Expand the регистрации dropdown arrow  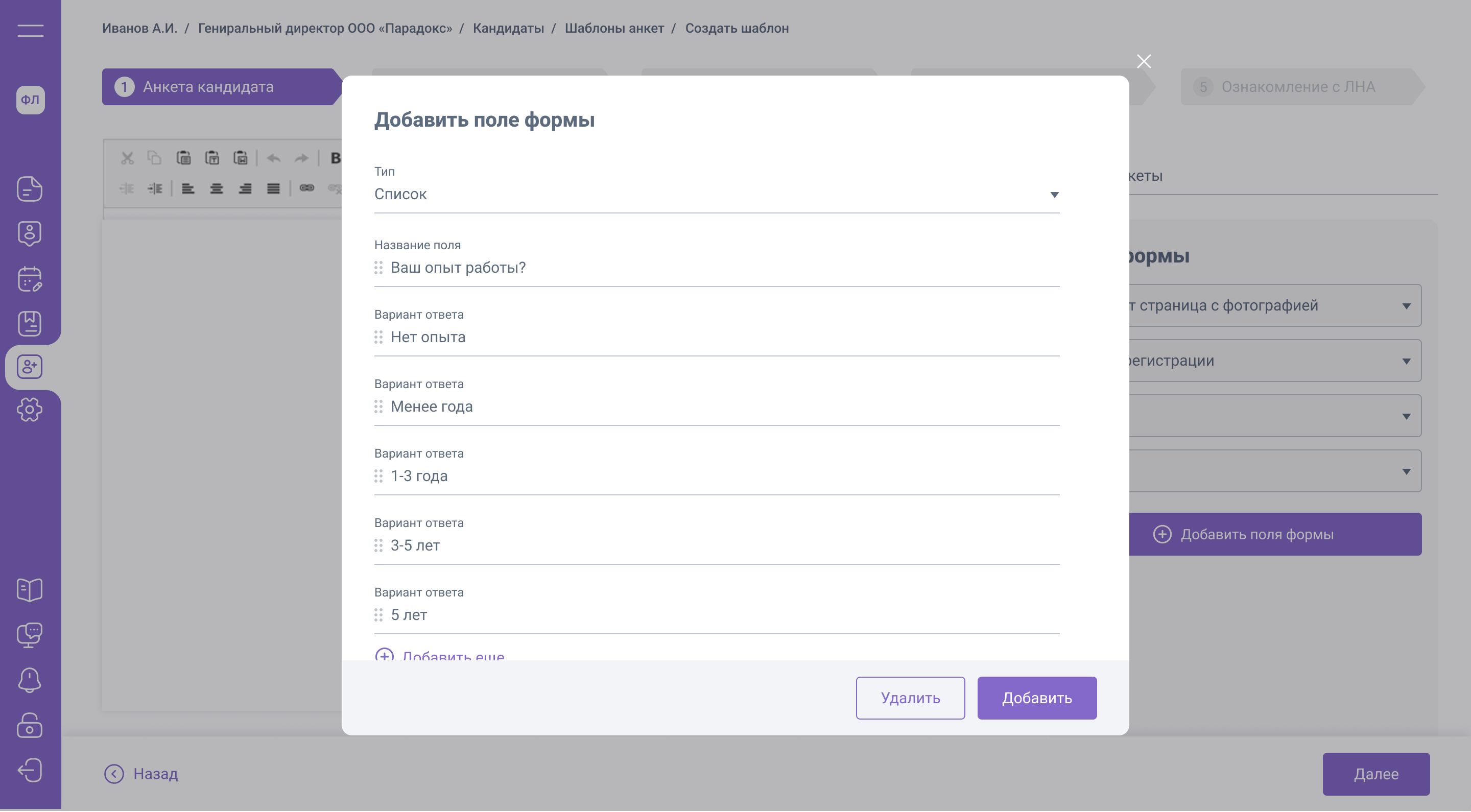click(x=1406, y=362)
